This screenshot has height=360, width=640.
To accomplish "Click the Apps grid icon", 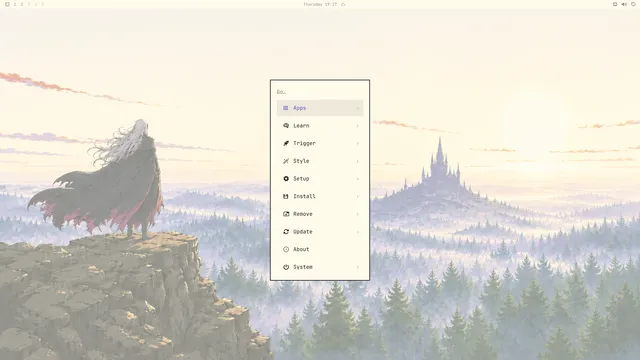I will tap(286, 108).
